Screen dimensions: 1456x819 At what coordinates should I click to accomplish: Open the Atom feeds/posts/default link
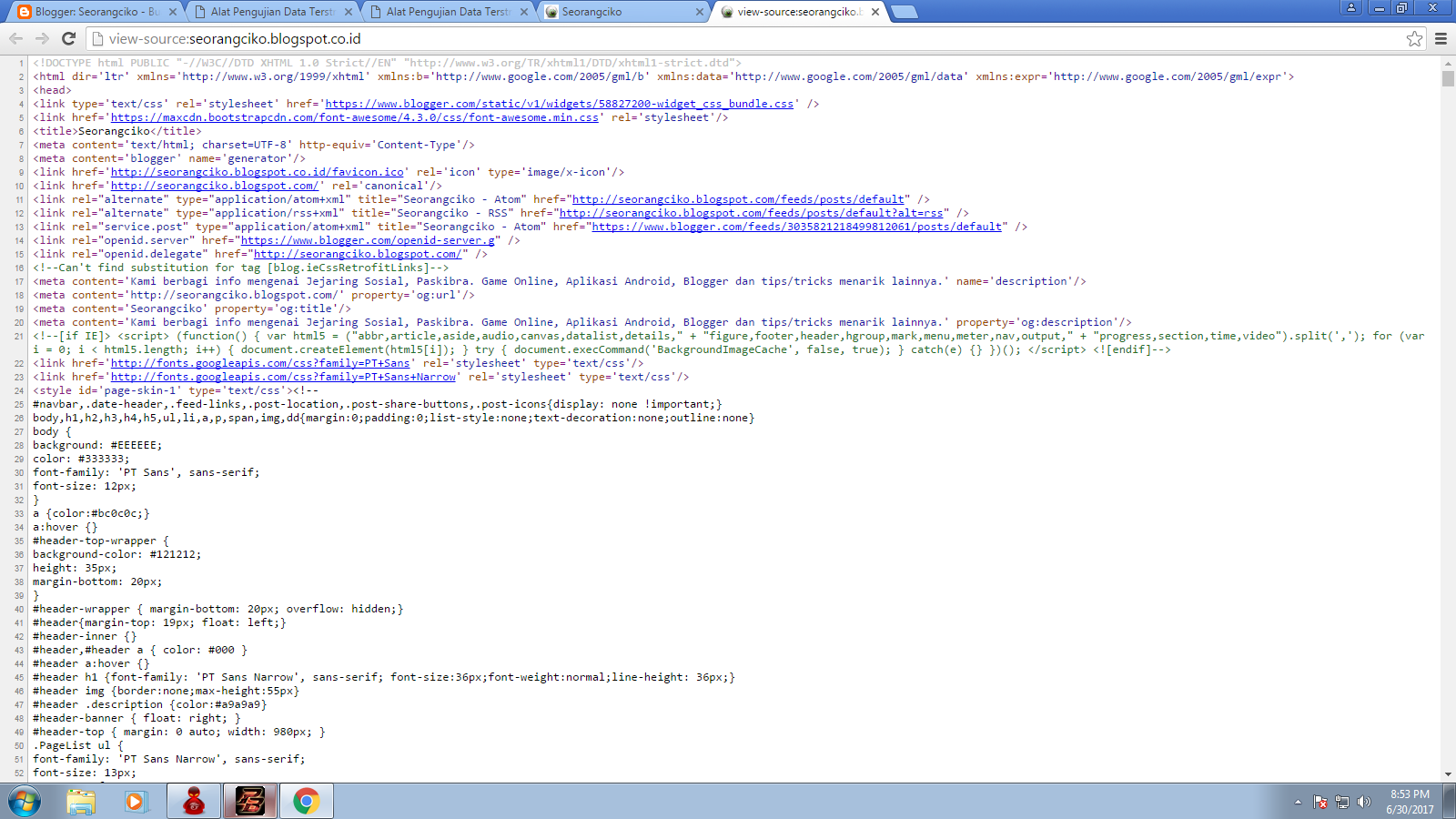coord(738,199)
